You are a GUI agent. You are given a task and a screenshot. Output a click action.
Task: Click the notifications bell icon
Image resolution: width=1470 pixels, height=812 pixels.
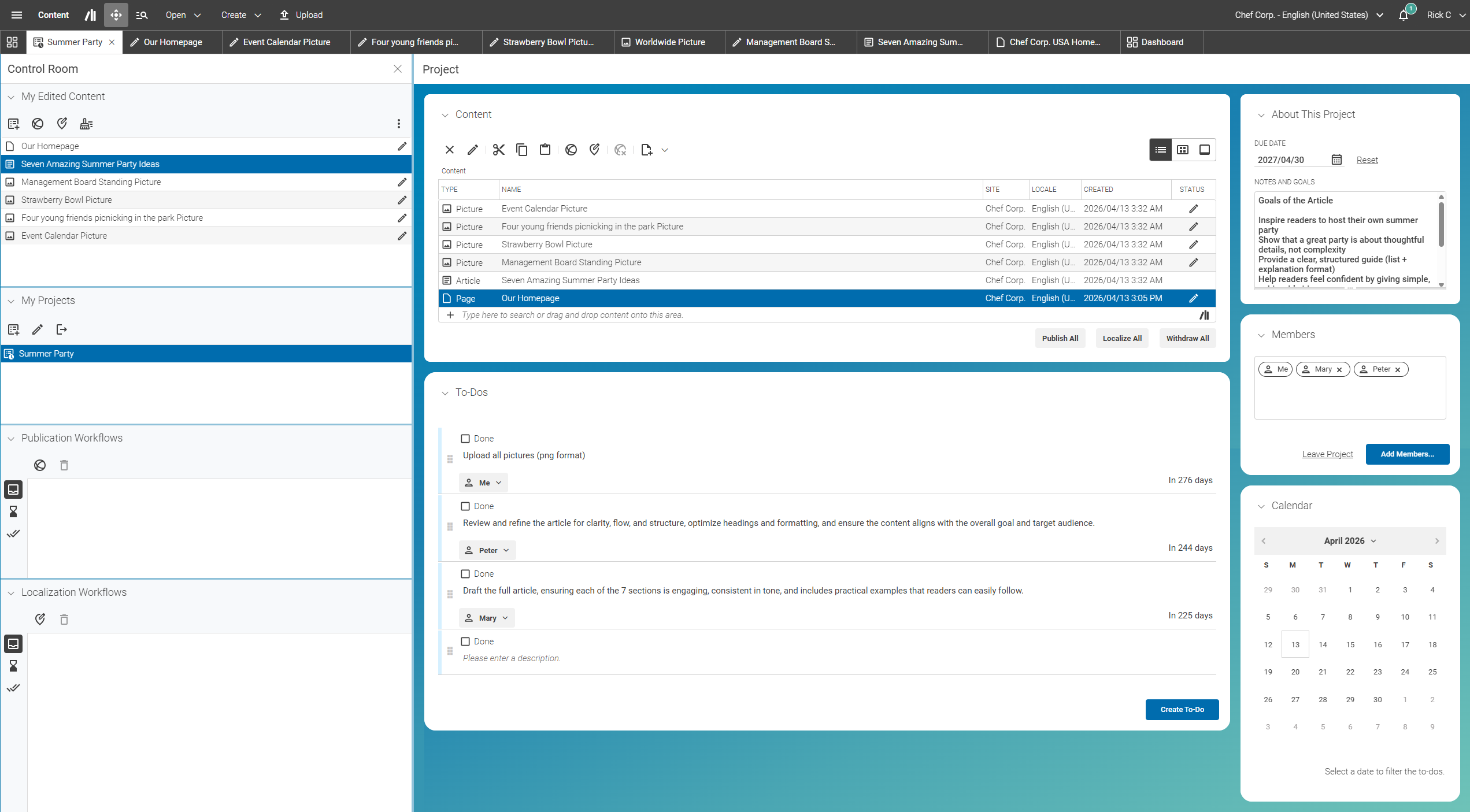pyautogui.click(x=1404, y=15)
